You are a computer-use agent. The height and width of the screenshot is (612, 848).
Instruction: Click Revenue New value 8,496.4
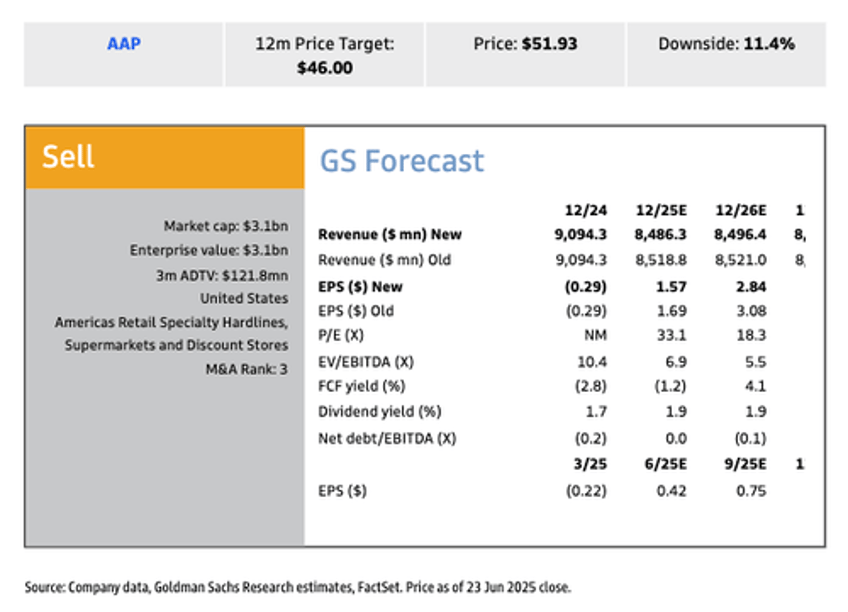point(740,235)
